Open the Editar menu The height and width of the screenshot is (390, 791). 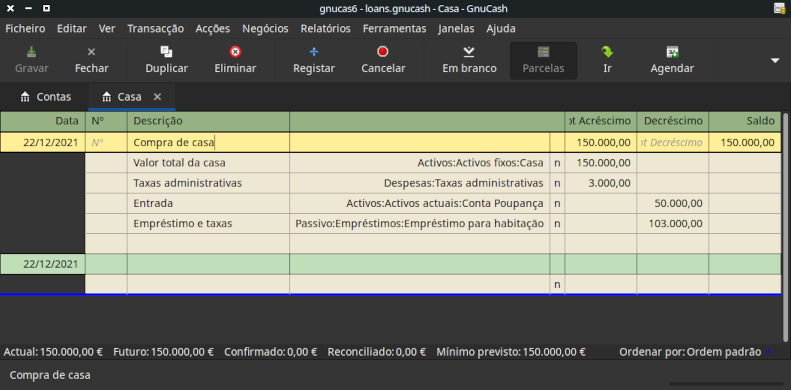(72, 28)
